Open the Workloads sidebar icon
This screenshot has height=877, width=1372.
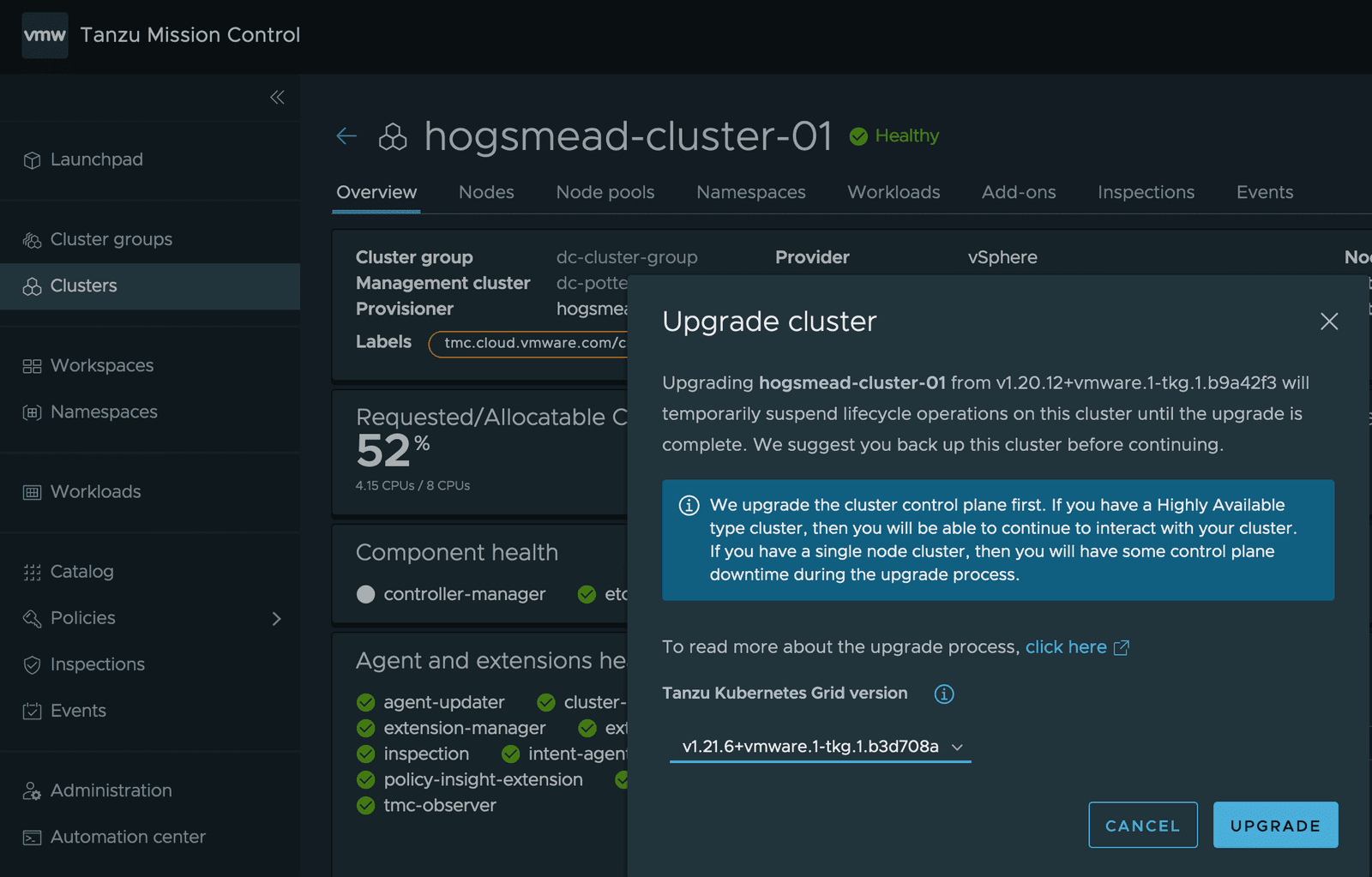32,491
